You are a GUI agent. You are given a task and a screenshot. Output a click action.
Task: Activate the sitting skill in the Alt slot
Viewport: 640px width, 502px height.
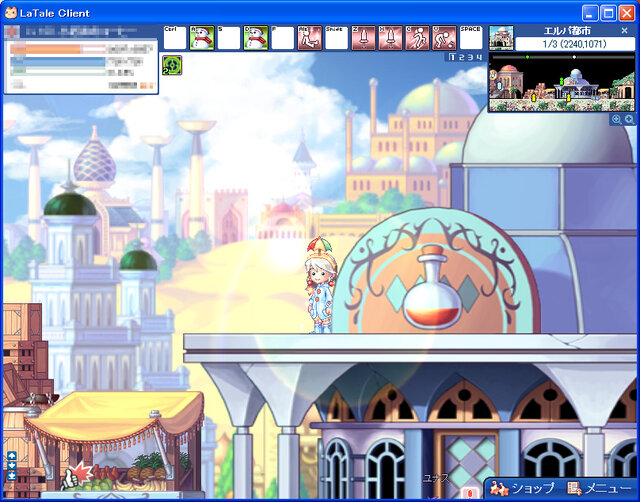(x=310, y=38)
